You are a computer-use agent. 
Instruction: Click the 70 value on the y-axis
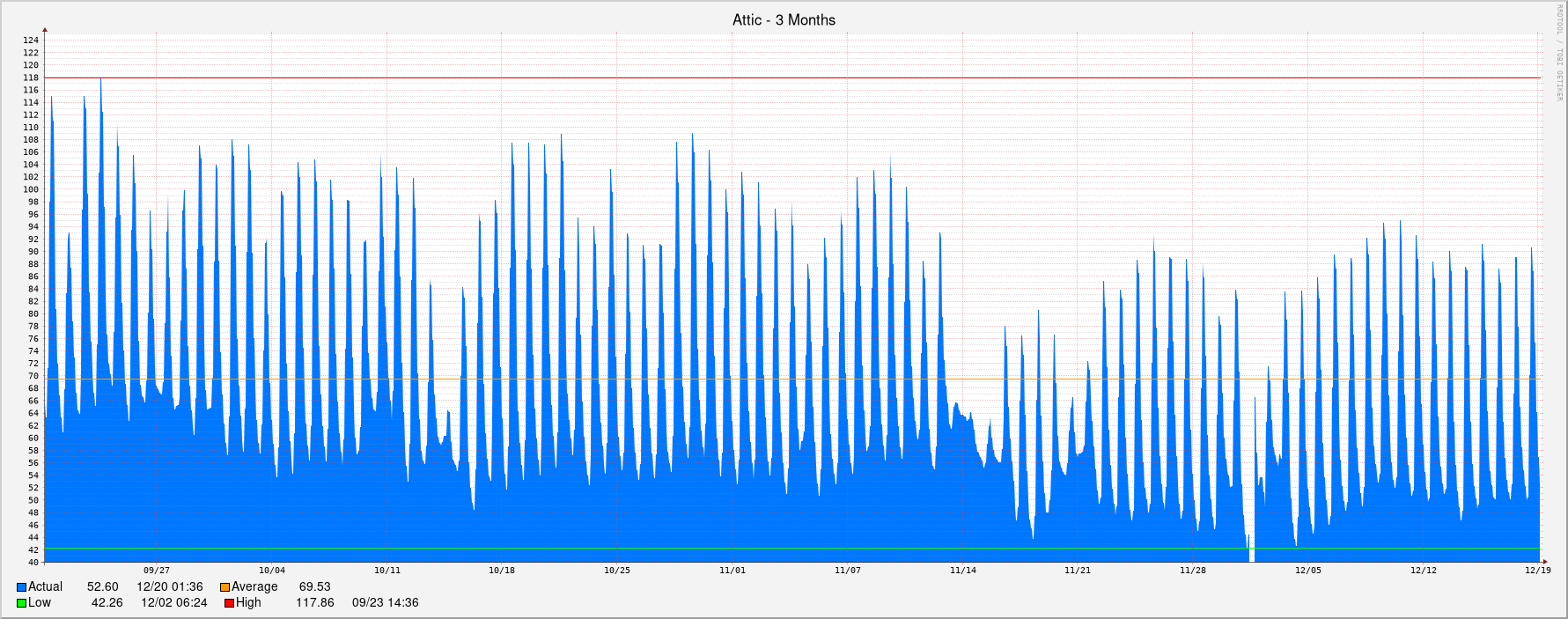click(x=33, y=376)
